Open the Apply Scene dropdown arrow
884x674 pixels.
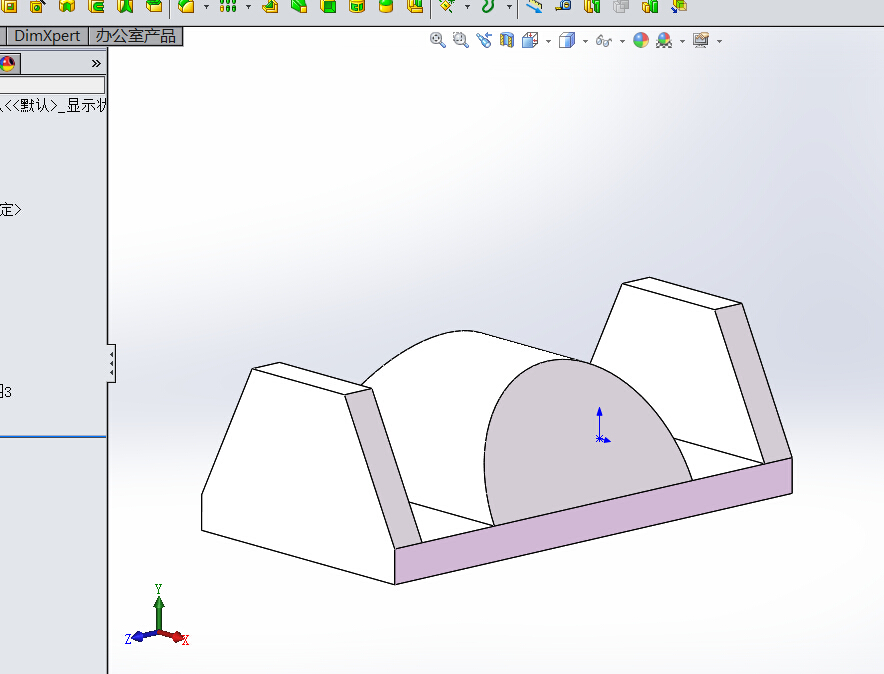(x=682, y=41)
